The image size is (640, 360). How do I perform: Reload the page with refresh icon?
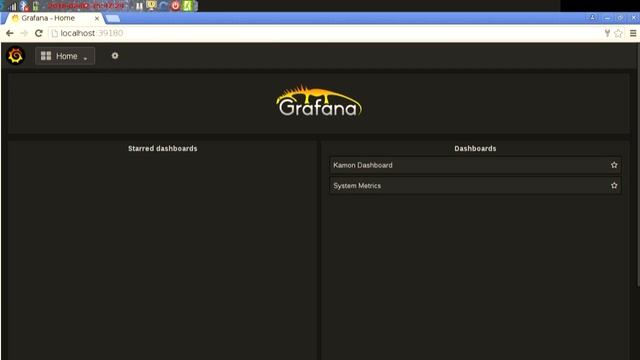(x=39, y=33)
